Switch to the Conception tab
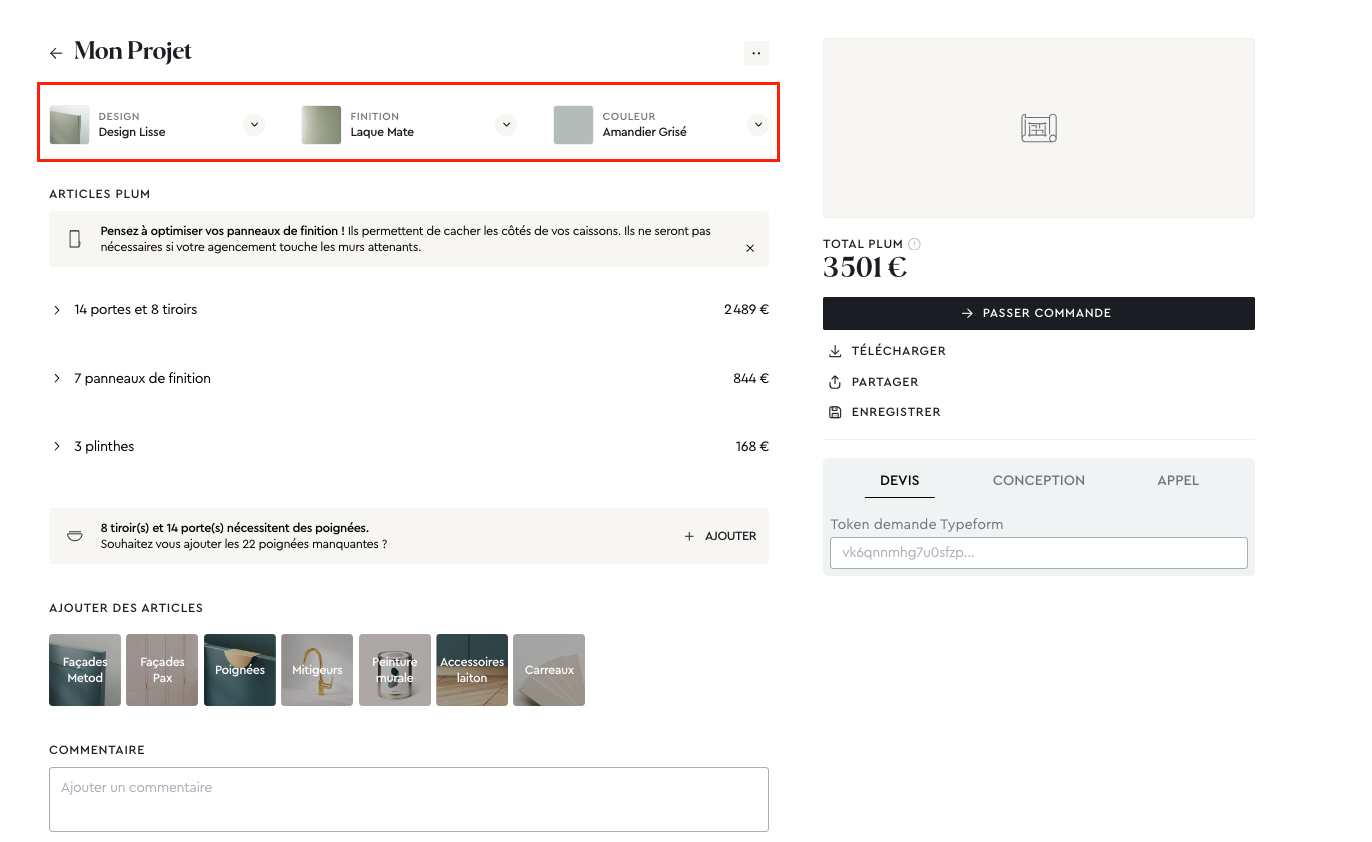1372x842 pixels. pos(1038,480)
